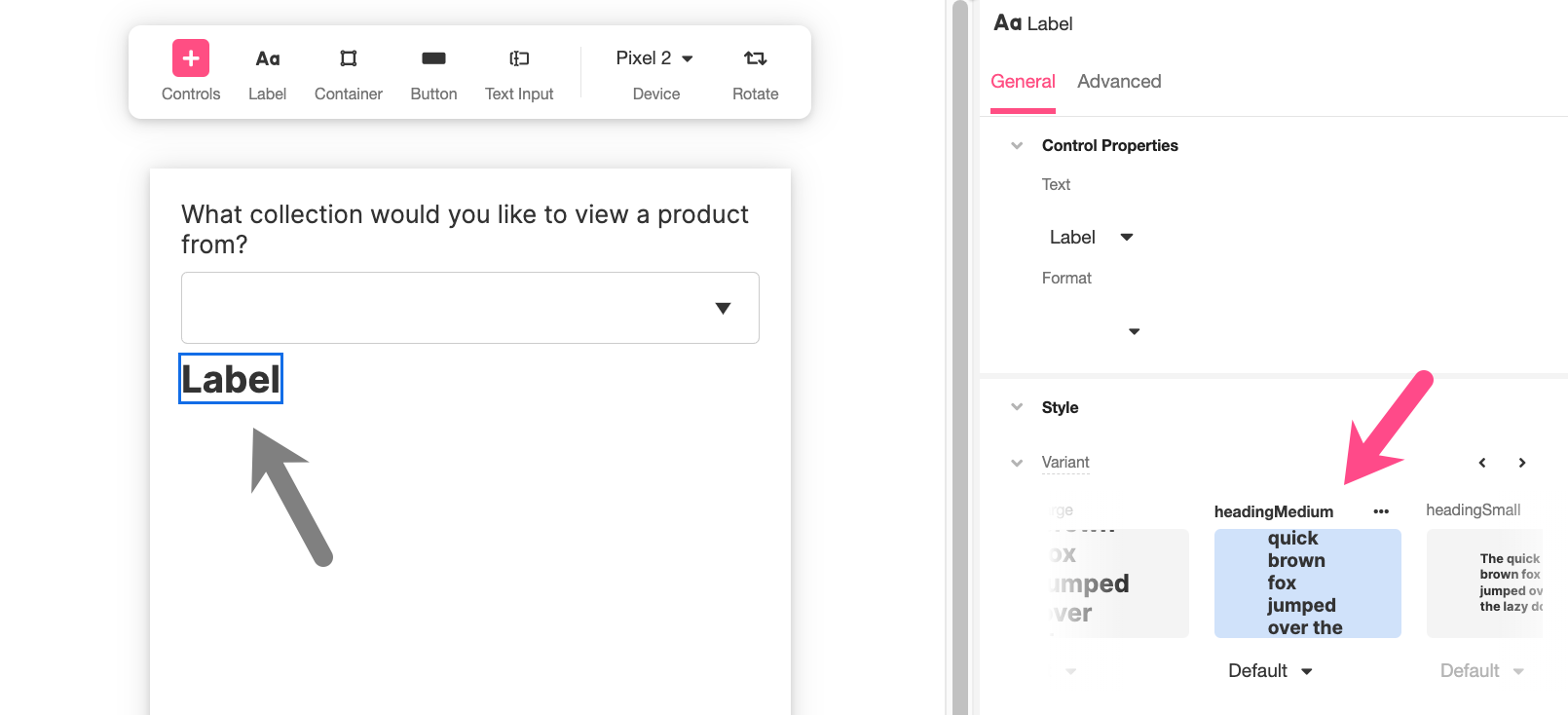Collapse the Control Properties section

pos(1017,146)
